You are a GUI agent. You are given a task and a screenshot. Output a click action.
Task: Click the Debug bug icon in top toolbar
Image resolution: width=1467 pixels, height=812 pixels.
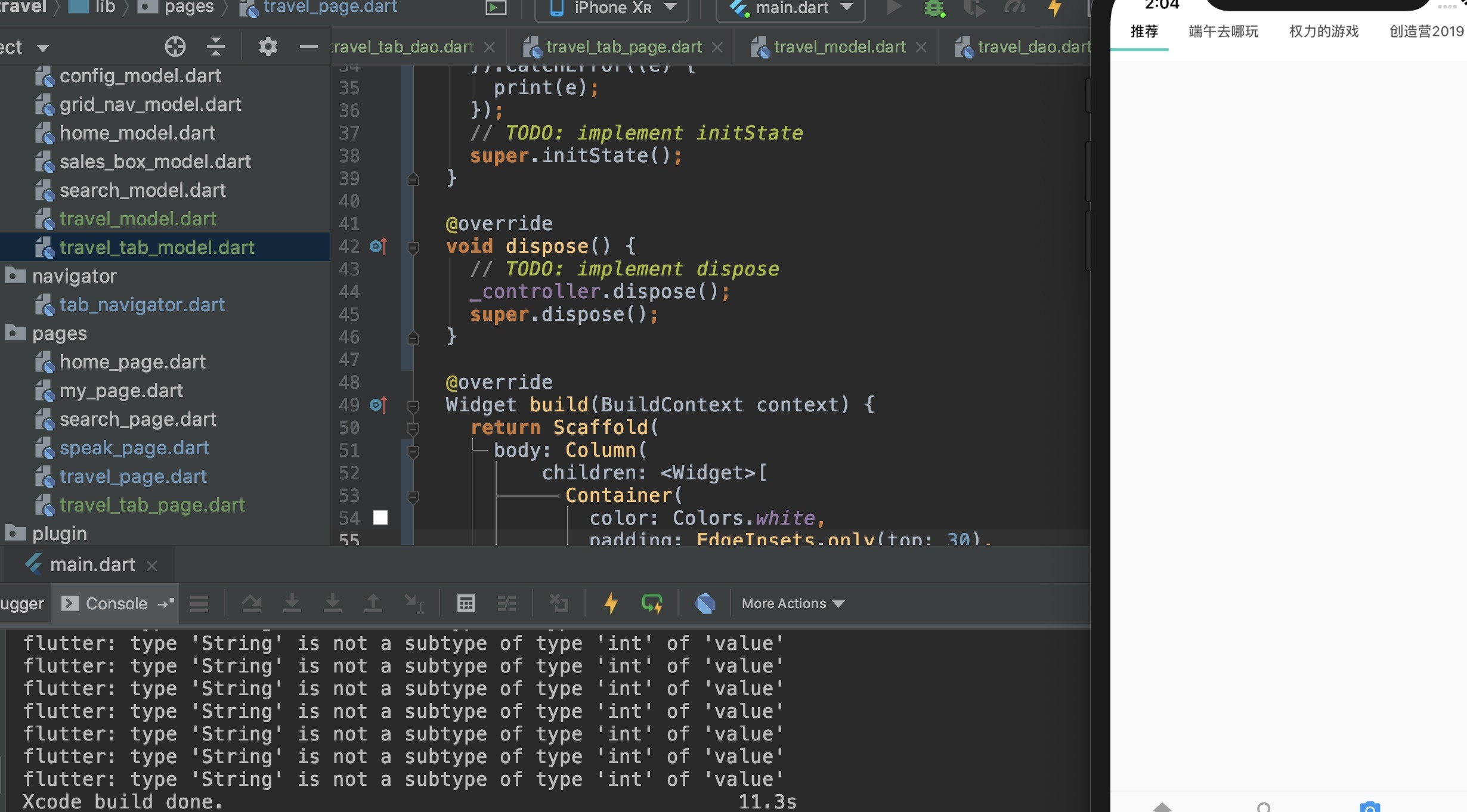click(x=934, y=8)
